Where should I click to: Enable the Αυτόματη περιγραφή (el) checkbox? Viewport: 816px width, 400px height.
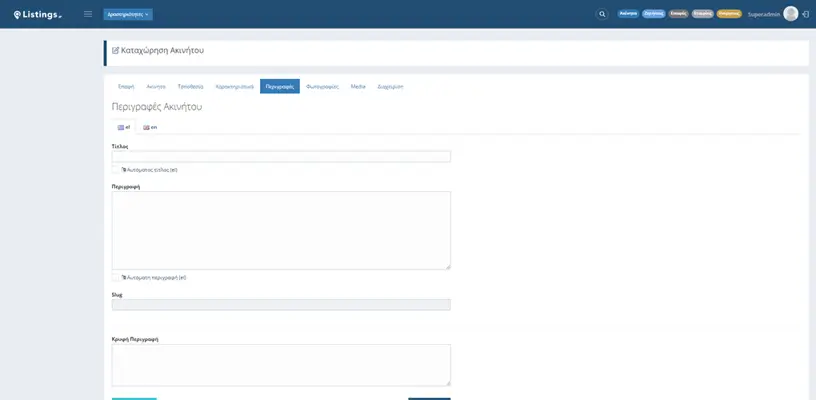(x=116, y=277)
